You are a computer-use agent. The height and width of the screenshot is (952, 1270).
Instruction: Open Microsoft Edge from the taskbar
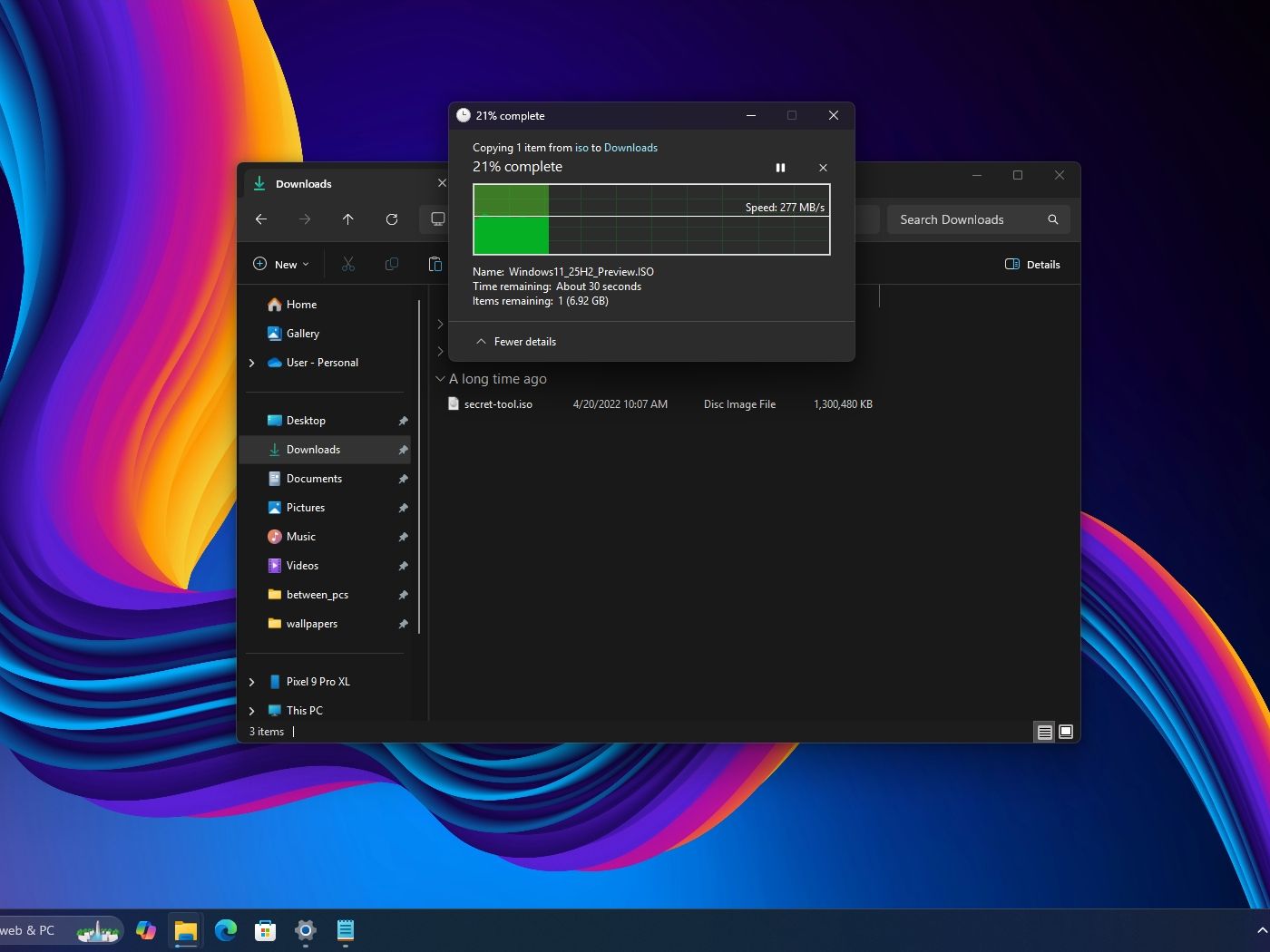226,930
